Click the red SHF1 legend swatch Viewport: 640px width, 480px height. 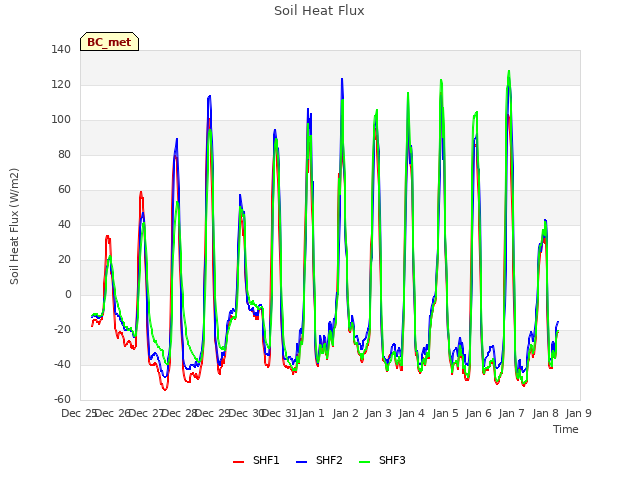click(238, 462)
